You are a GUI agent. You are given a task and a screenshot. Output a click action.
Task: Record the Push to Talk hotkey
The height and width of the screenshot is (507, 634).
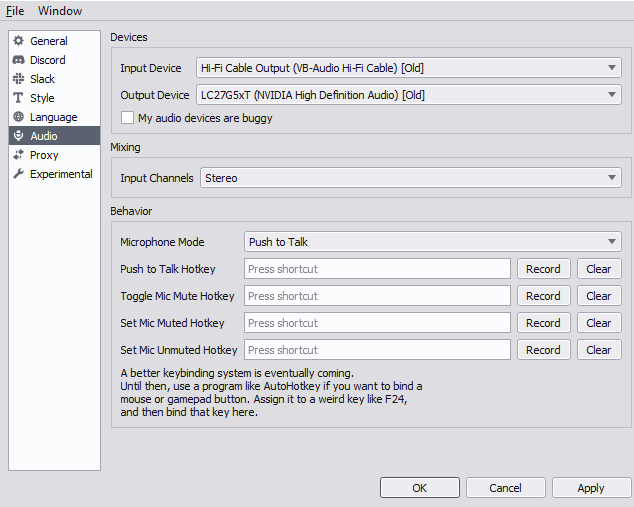tap(543, 269)
